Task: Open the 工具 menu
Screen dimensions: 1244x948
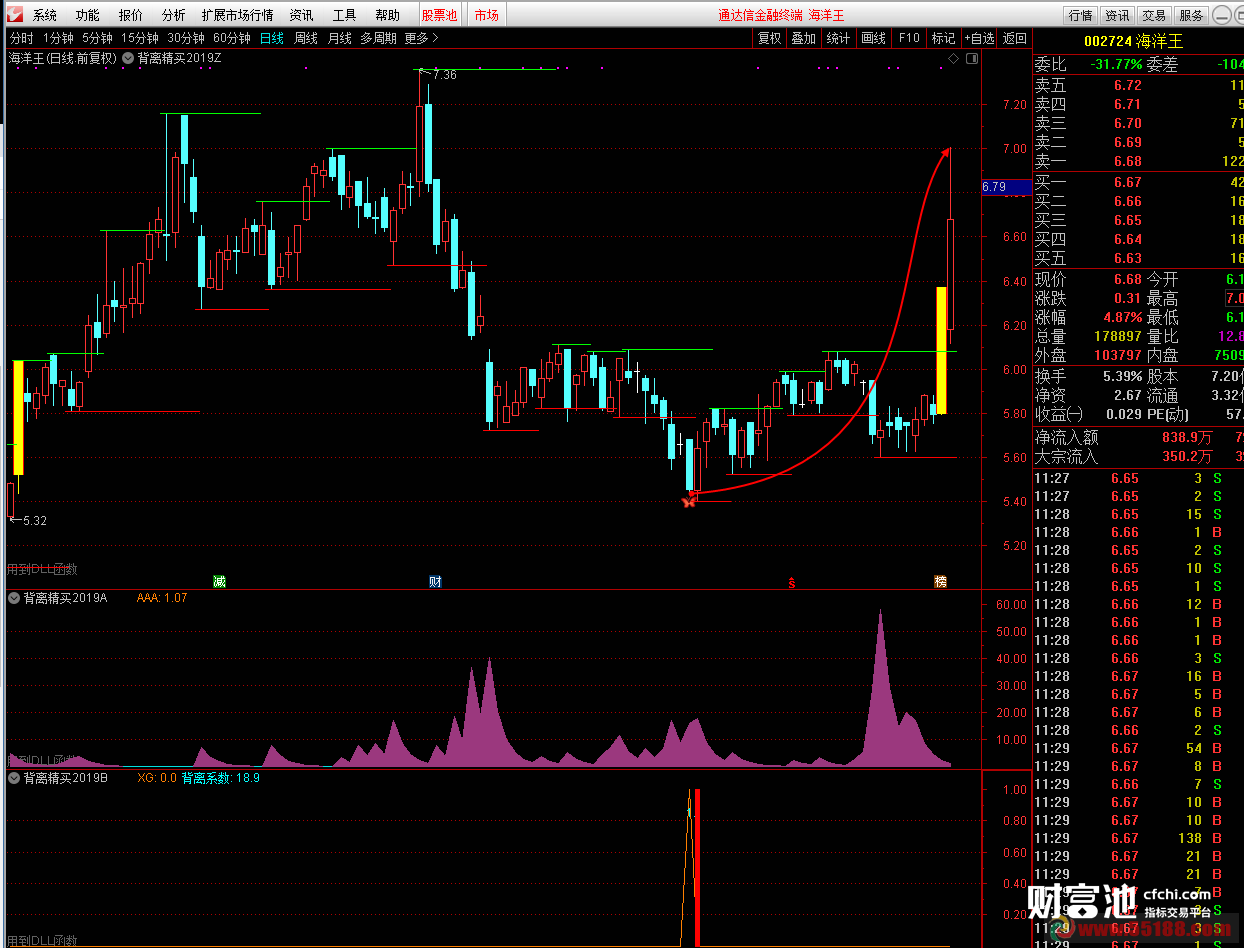Action: coord(344,15)
